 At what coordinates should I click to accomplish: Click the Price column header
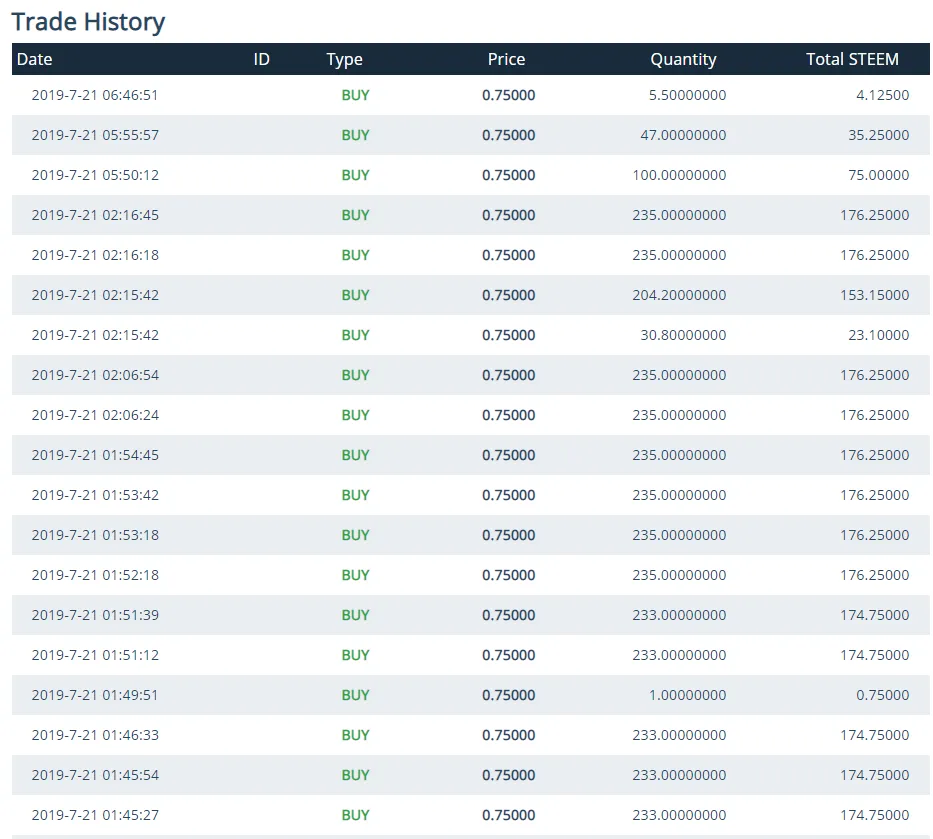[x=506, y=59]
